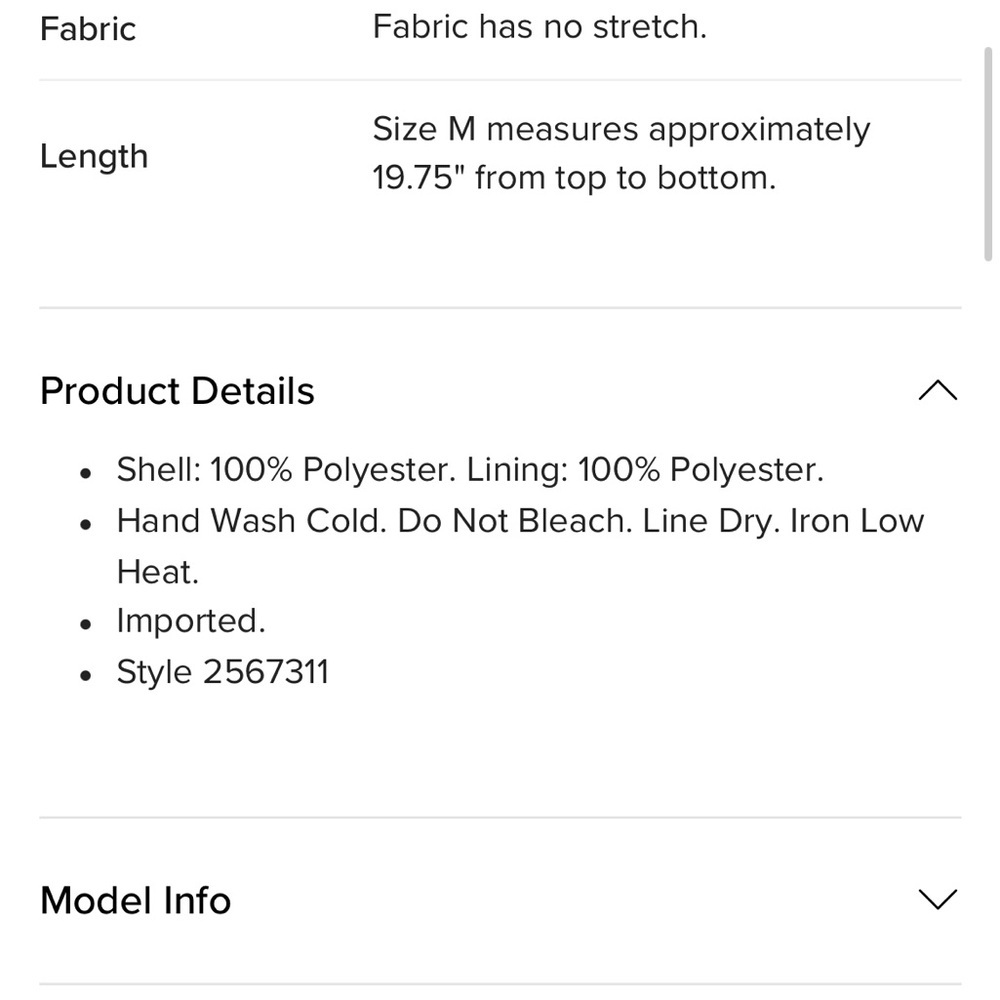This screenshot has height=1000, width=1000.
Task: Click the vertical scrollbar thumb
Action: pos(988,153)
